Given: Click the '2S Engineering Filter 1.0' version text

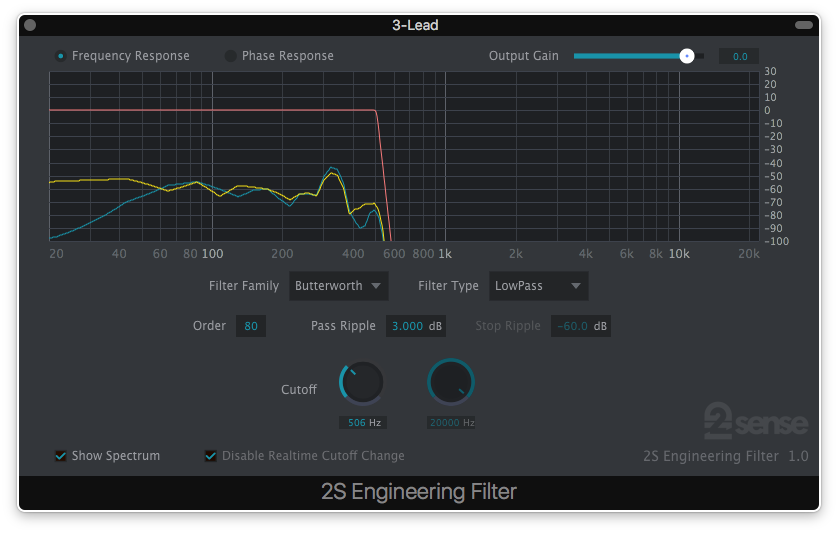Looking at the screenshot, I should (726, 456).
